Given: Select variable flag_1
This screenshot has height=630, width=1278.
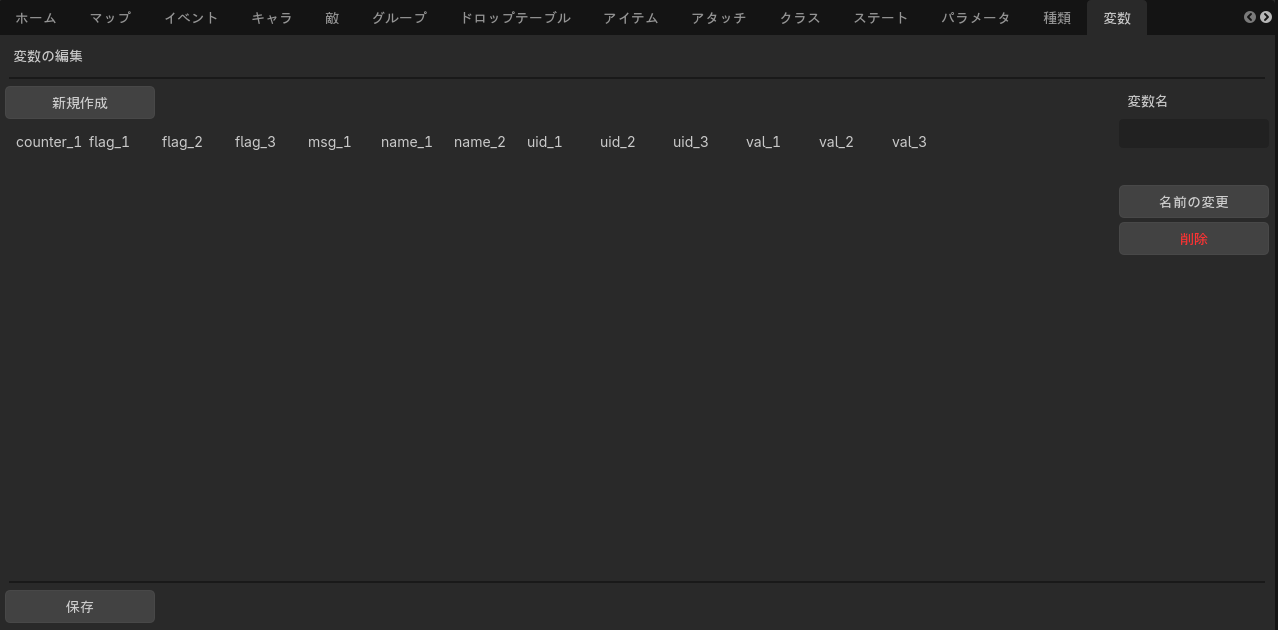Looking at the screenshot, I should click(109, 142).
